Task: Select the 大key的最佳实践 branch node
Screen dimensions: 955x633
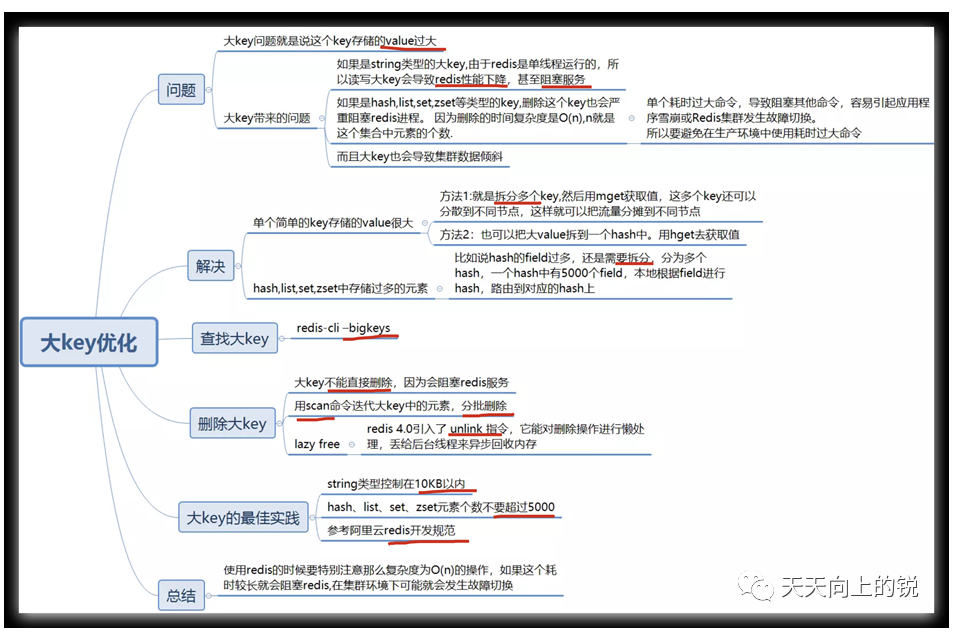Action: click(x=243, y=517)
